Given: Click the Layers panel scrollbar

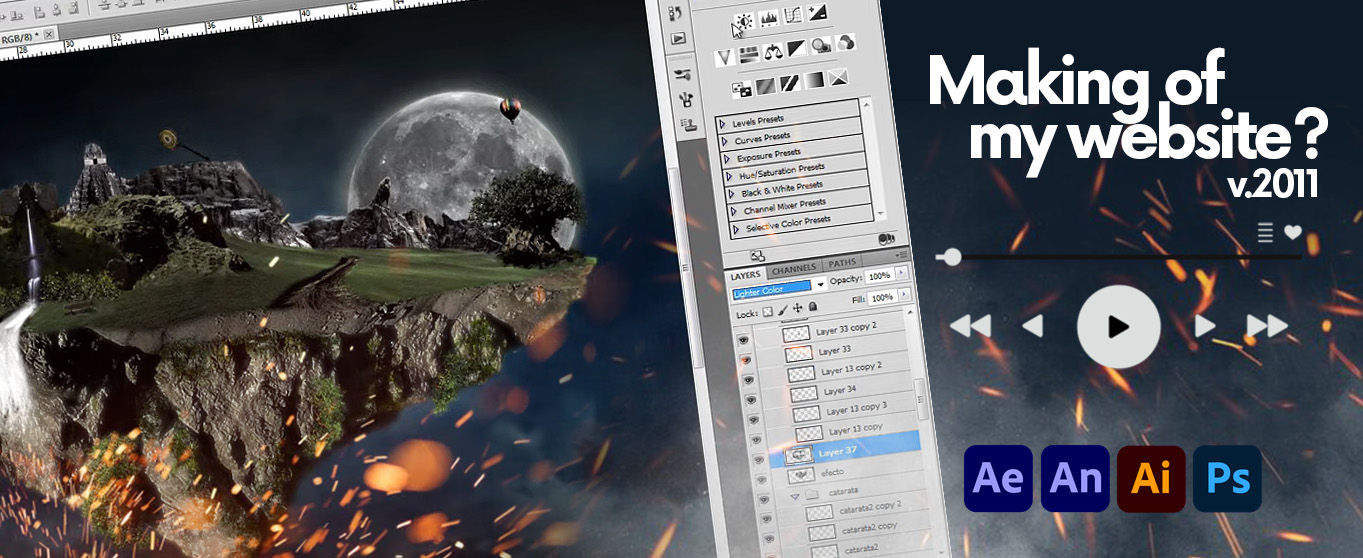Looking at the screenshot, I should coord(921,399).
